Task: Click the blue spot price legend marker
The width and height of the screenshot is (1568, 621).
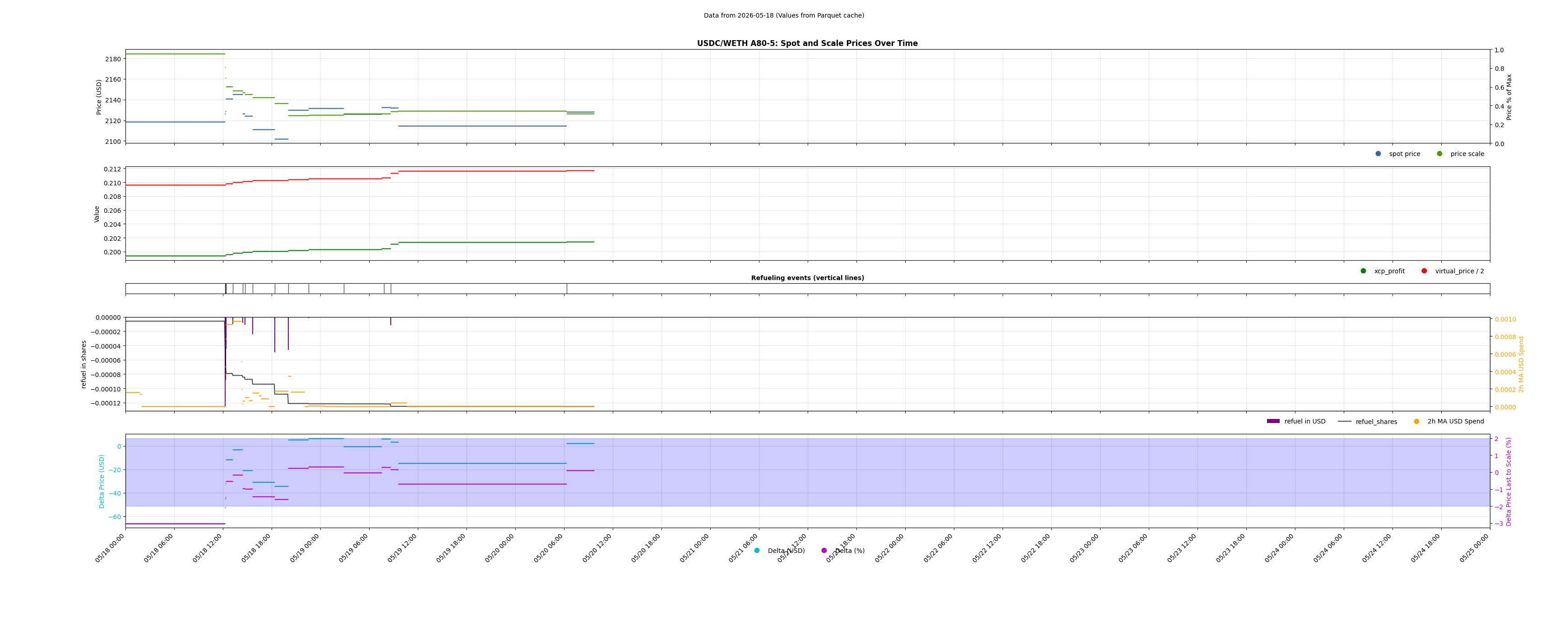Action: tap(1378, 154)
